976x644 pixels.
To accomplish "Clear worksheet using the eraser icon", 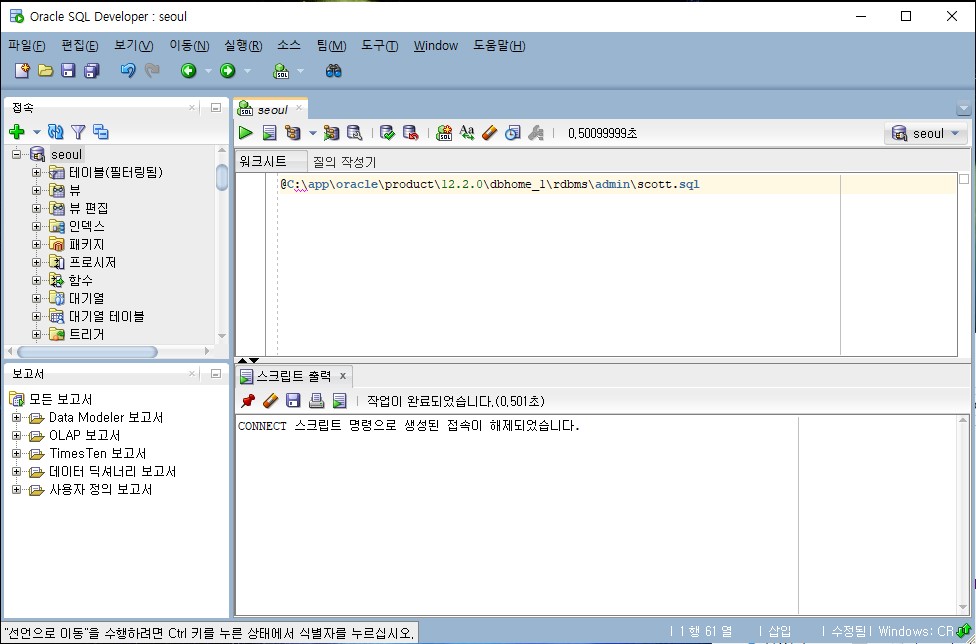I will click(x=490, y=133).
